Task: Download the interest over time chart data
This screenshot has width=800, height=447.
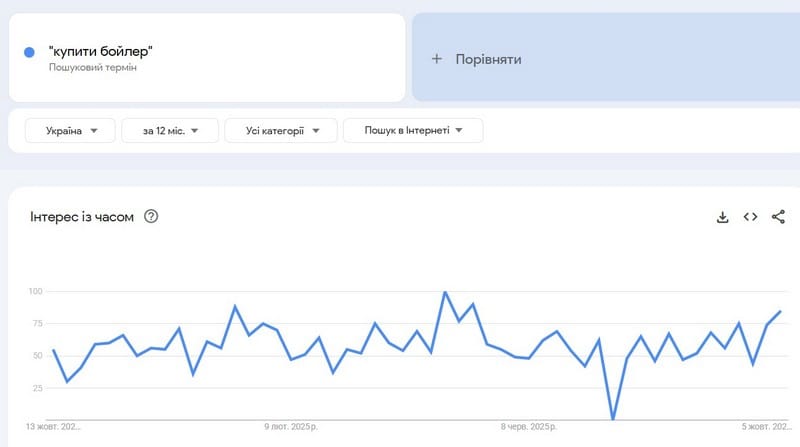Action: tap(723, 217)
